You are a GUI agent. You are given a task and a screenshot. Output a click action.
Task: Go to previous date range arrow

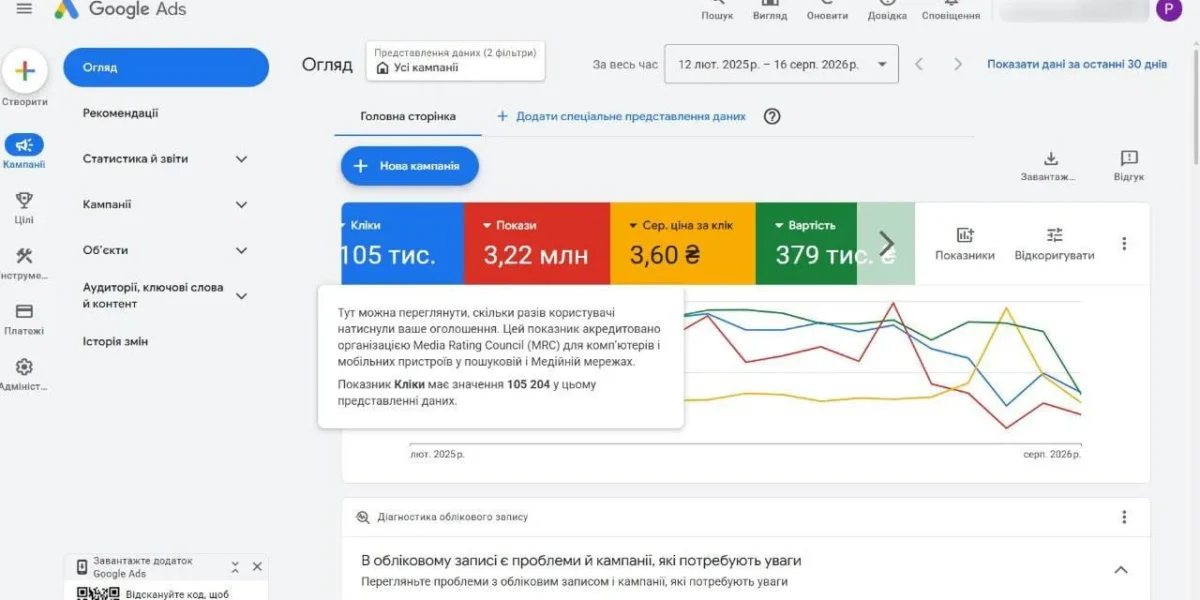pos(919,64)
